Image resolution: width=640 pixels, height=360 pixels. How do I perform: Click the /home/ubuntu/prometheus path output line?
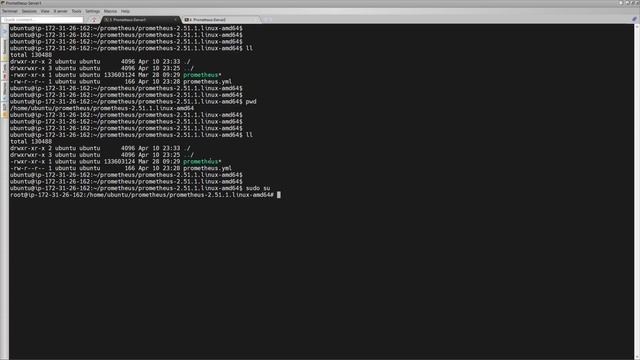(x=102, y=108)
